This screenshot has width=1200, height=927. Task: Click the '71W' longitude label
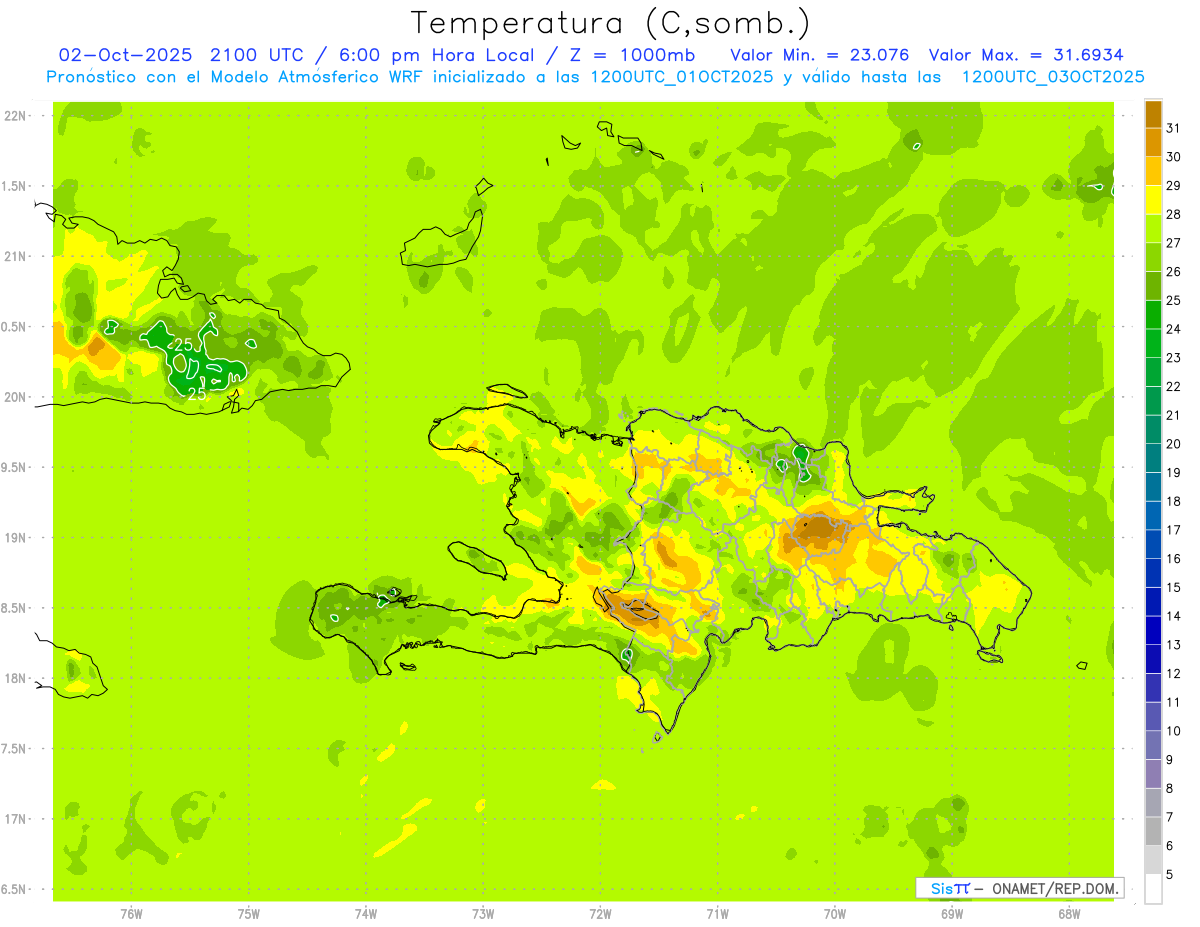pyautogui.click(x=717, y=914)
